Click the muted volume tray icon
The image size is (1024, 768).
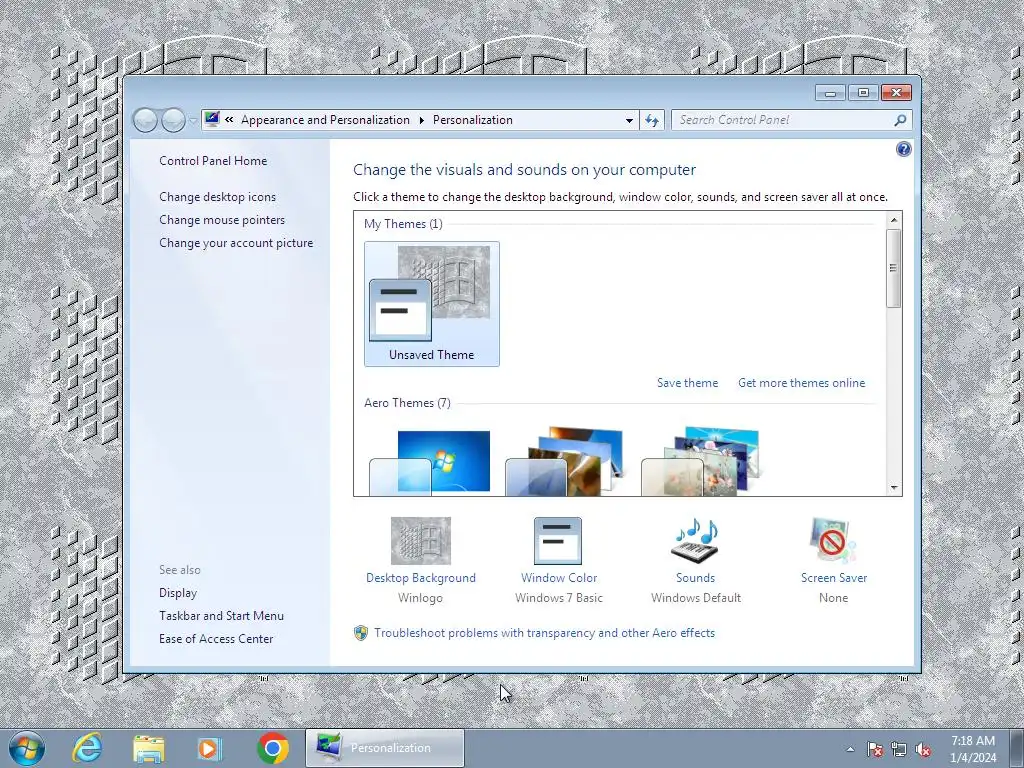pos(923,749)
